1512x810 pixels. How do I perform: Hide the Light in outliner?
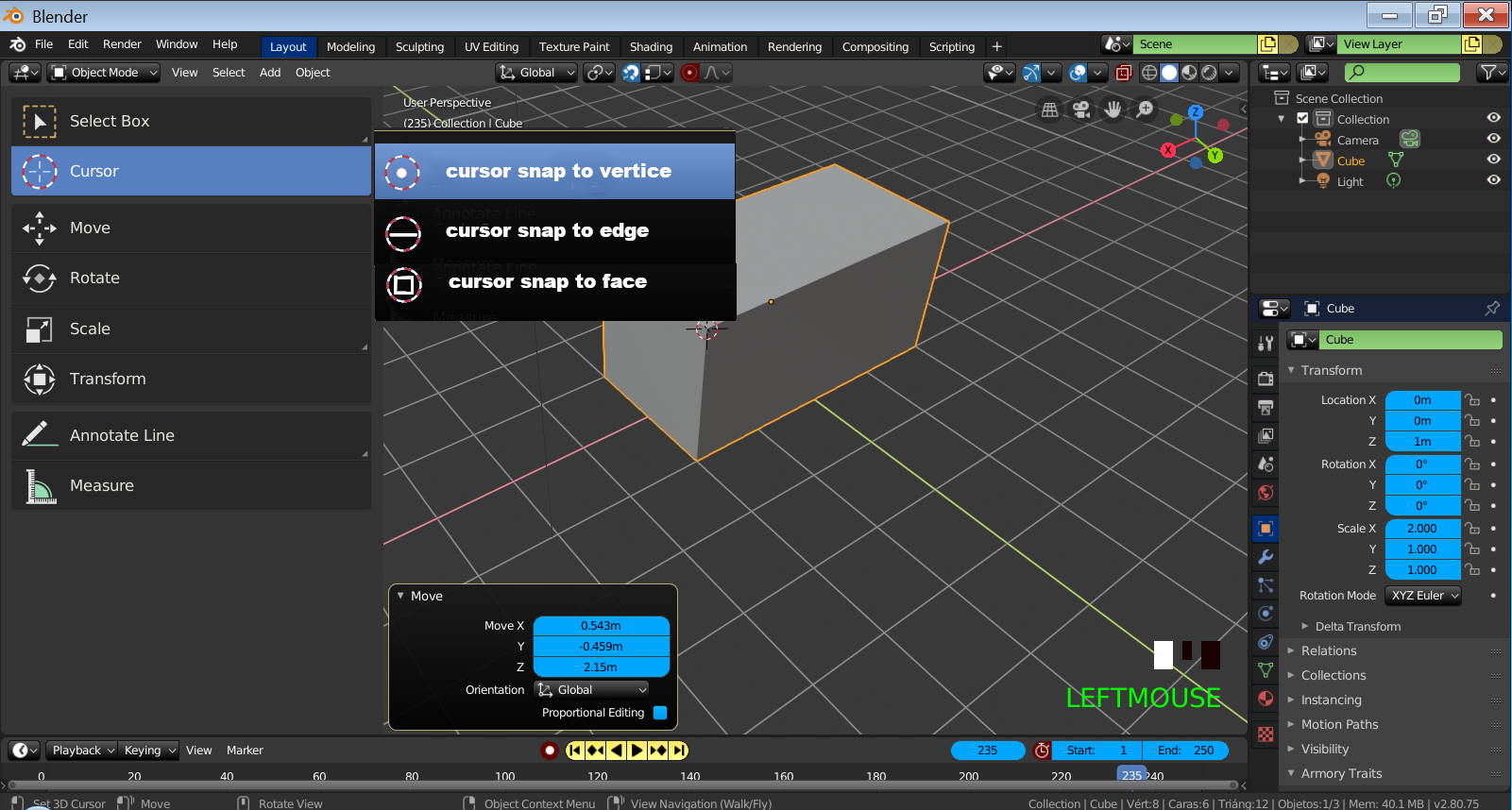(1493, 180)
